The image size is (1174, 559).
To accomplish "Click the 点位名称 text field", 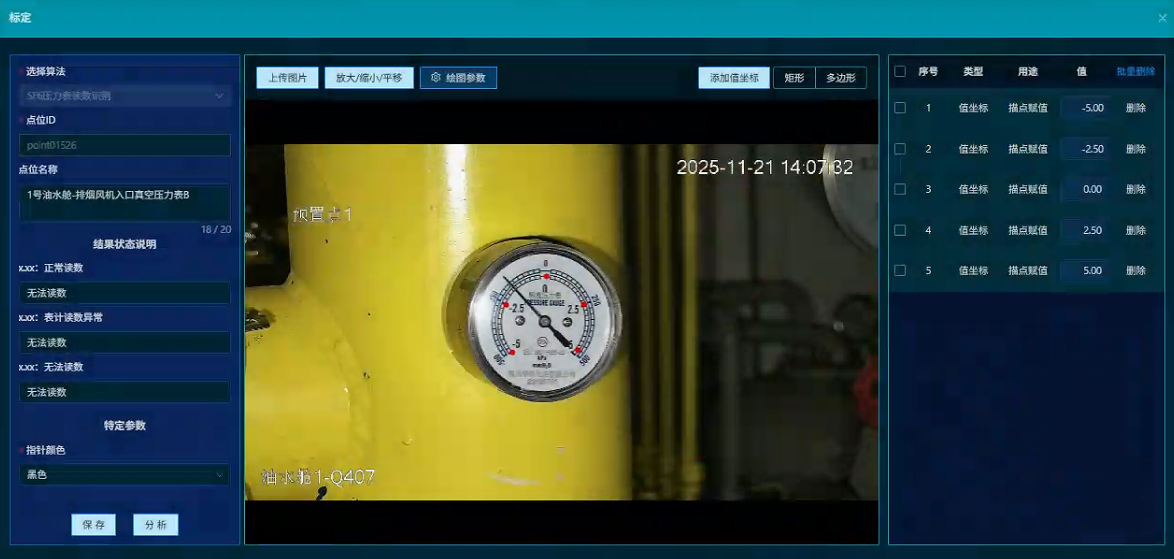I will point(125,201).
